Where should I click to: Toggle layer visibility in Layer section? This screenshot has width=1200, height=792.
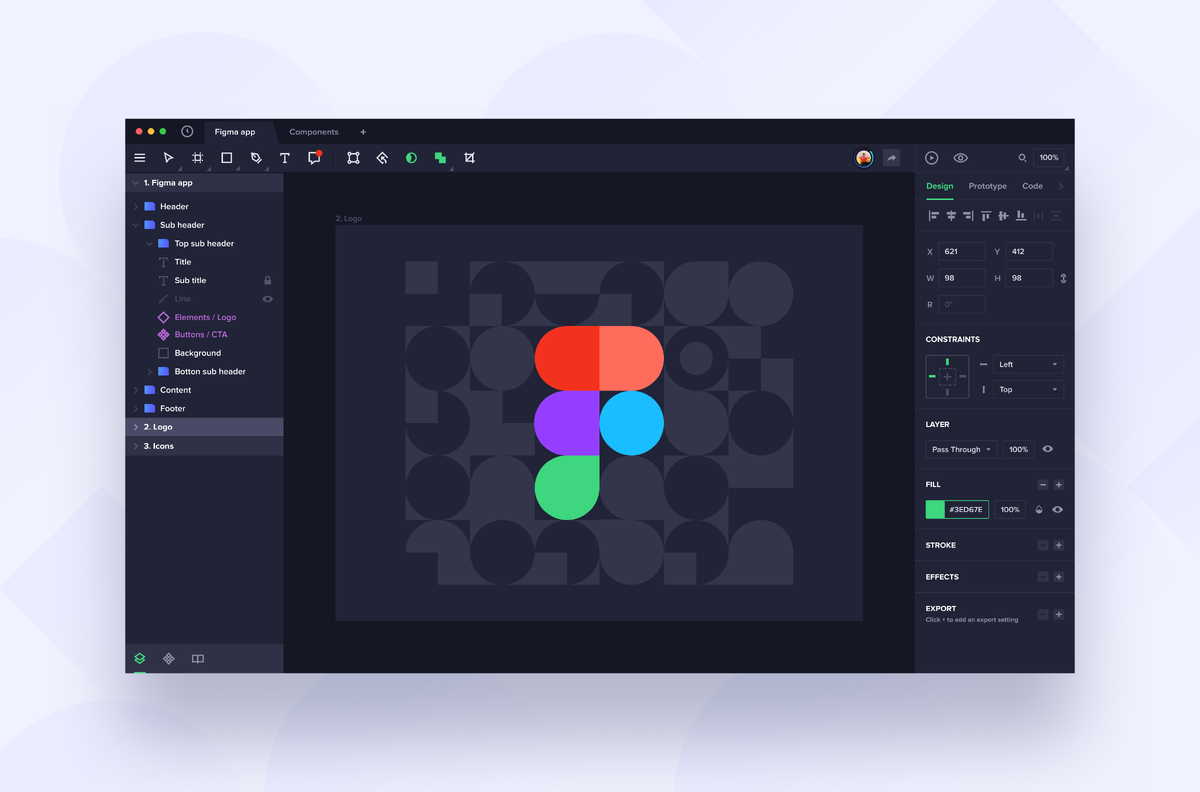pos(1047,449)
